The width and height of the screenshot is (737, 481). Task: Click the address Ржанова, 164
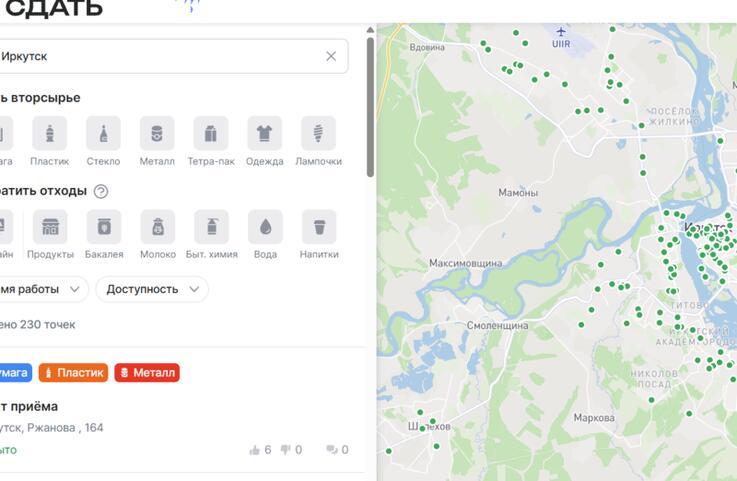point(65,428)
